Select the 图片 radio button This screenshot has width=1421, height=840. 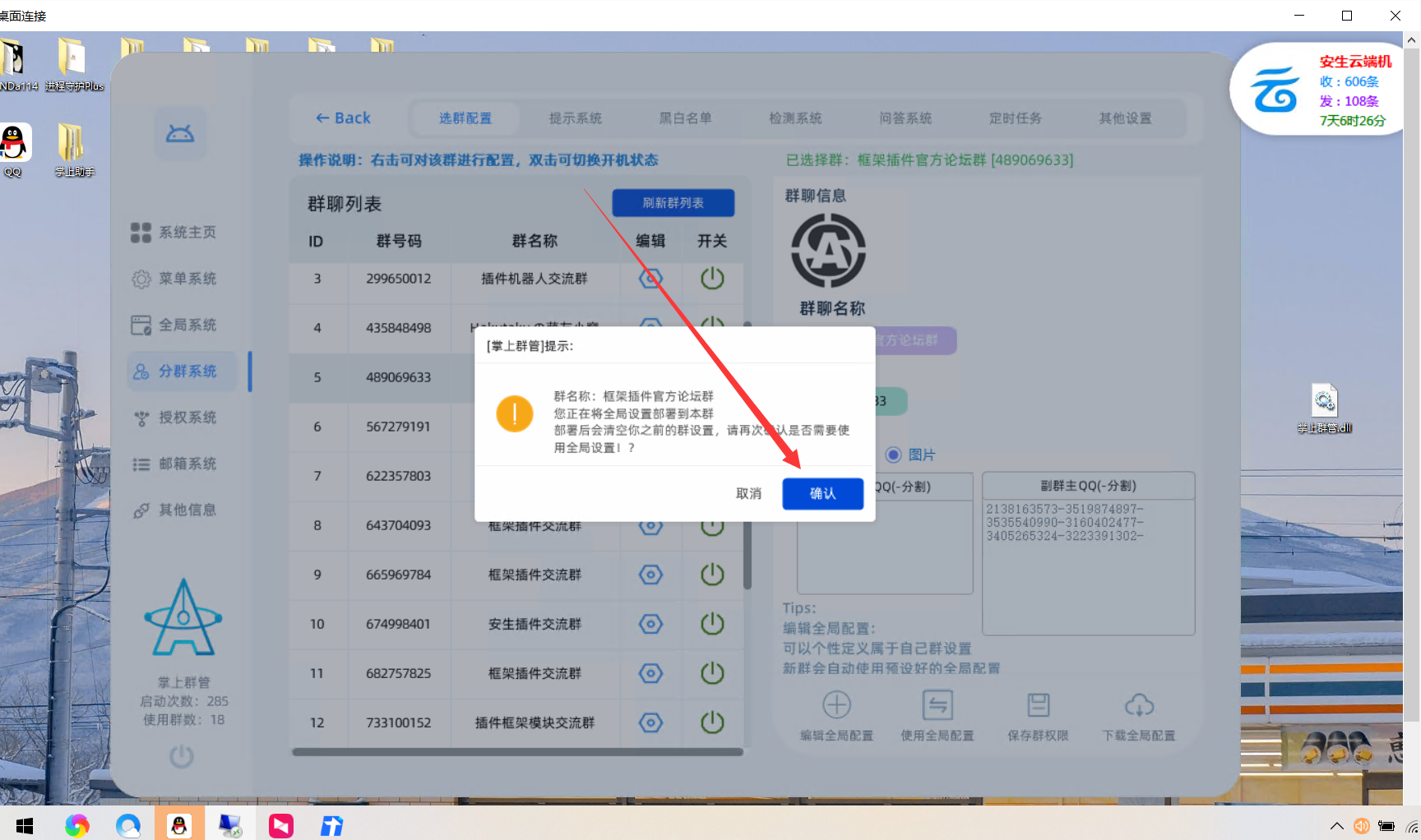coord(894,455)
